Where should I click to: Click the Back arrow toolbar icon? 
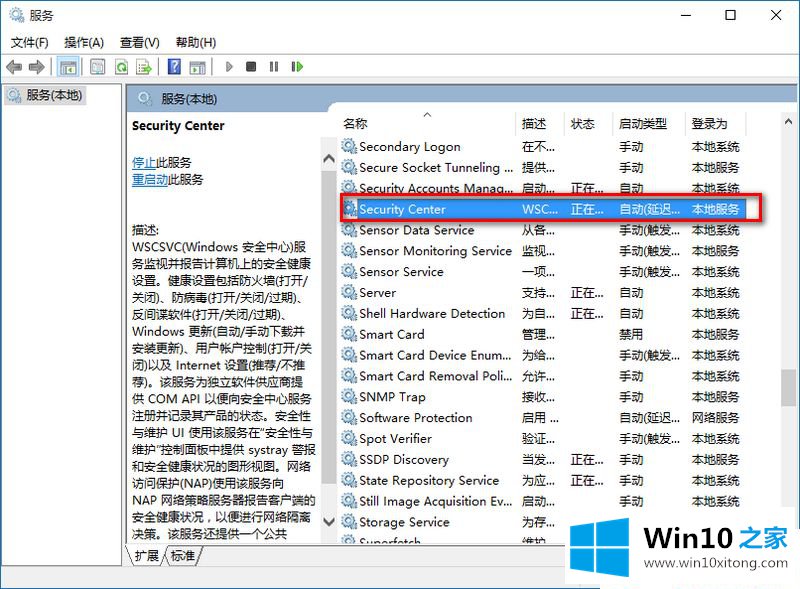(x=14, y=67)
